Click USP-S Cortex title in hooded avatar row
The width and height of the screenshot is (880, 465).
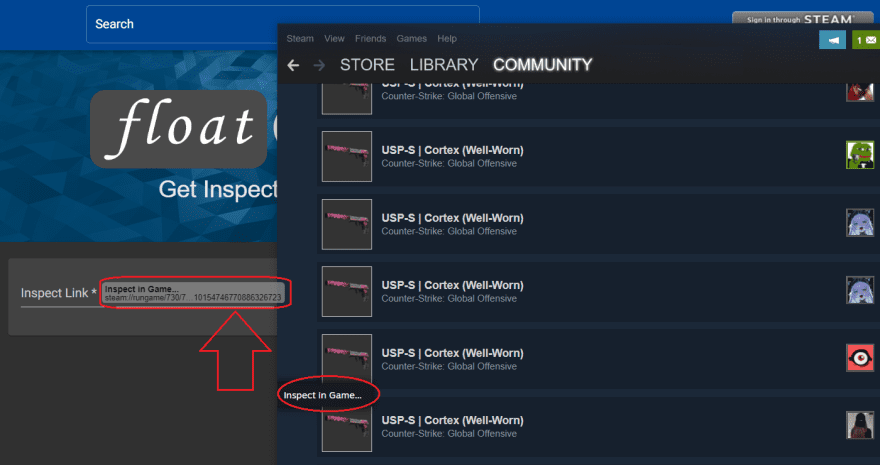click(x=452, y=420)
